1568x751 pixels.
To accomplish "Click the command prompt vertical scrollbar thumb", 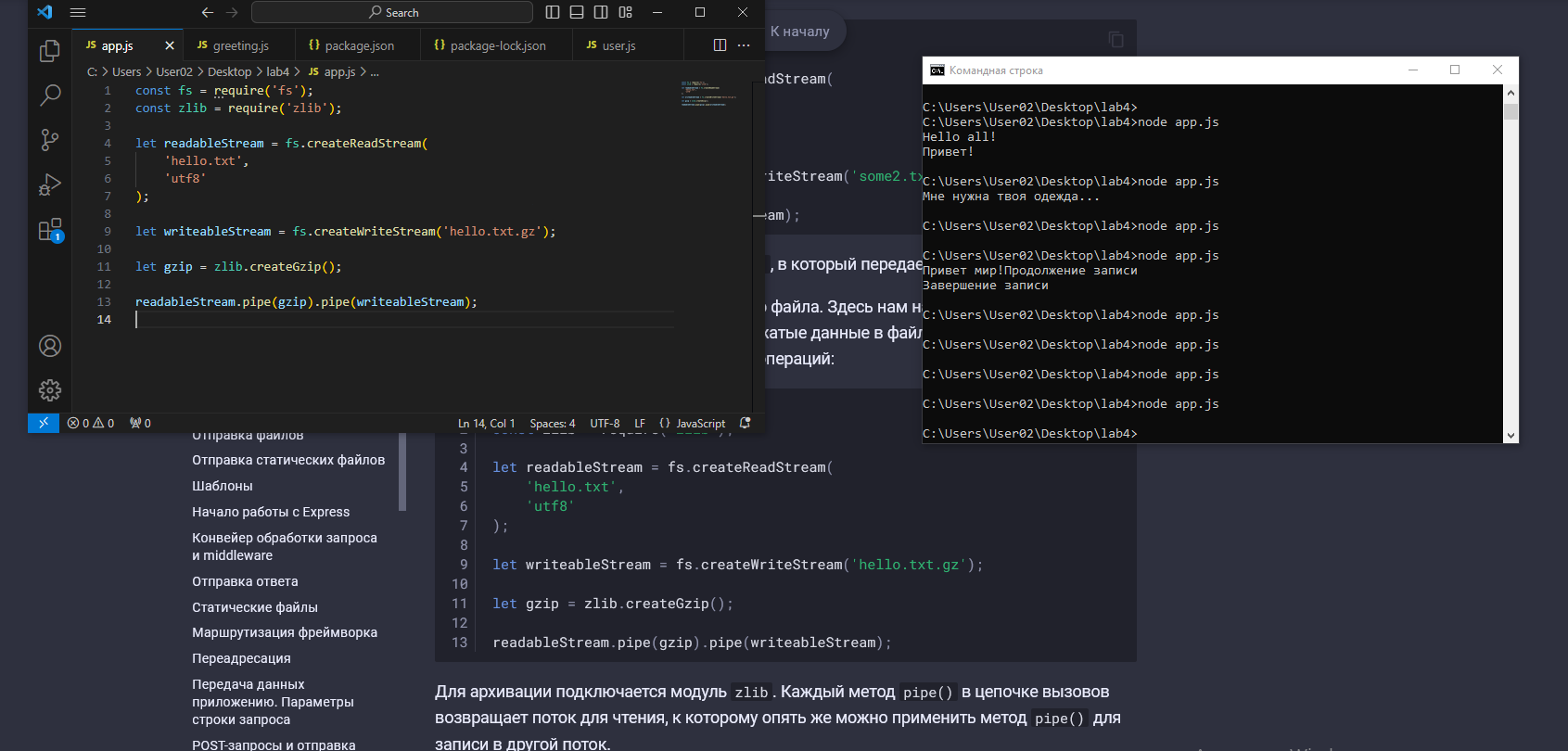I will click(x=1511, y=112).
